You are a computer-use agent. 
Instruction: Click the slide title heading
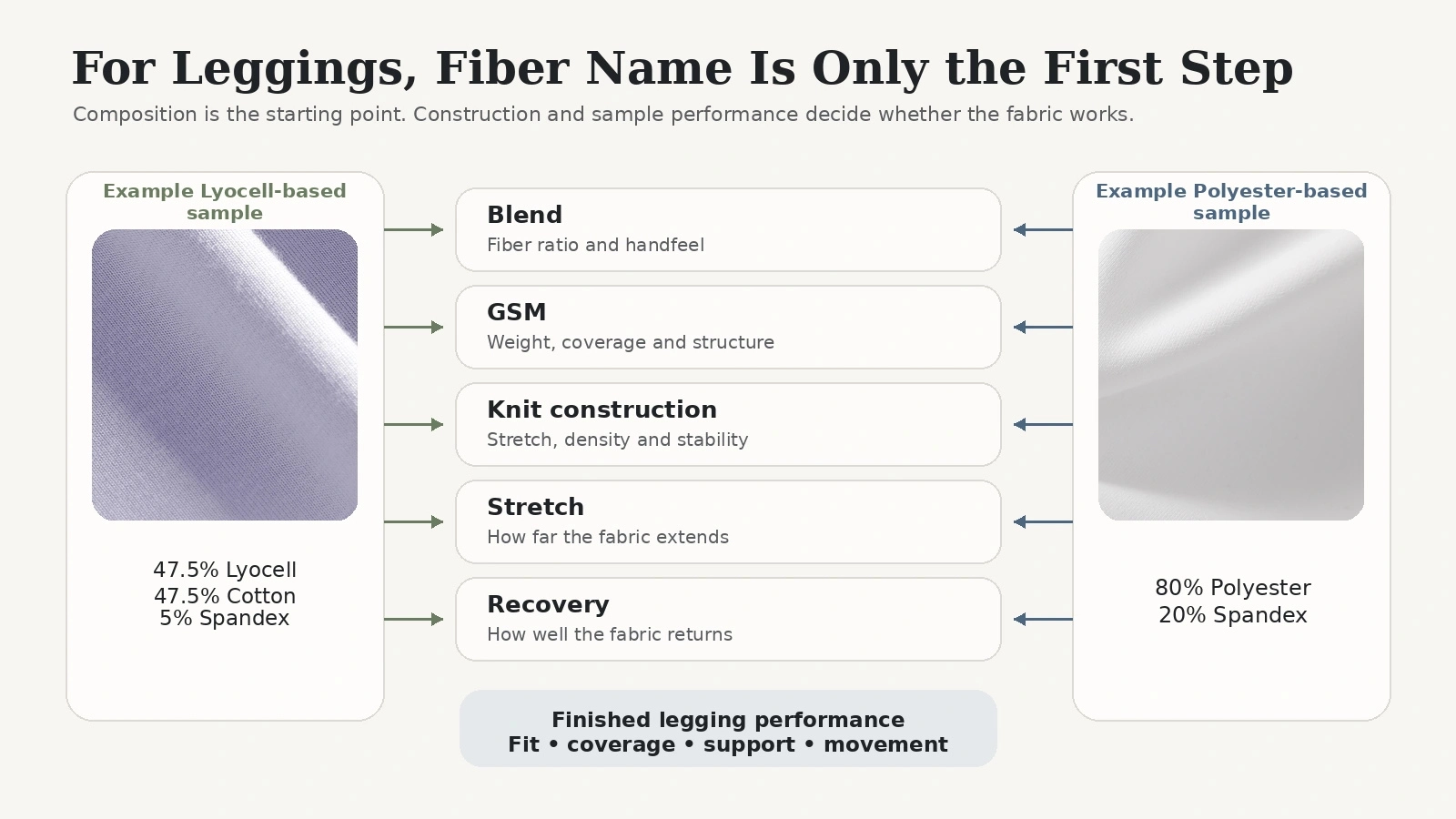pyautogui.click(x=682, y=69)
